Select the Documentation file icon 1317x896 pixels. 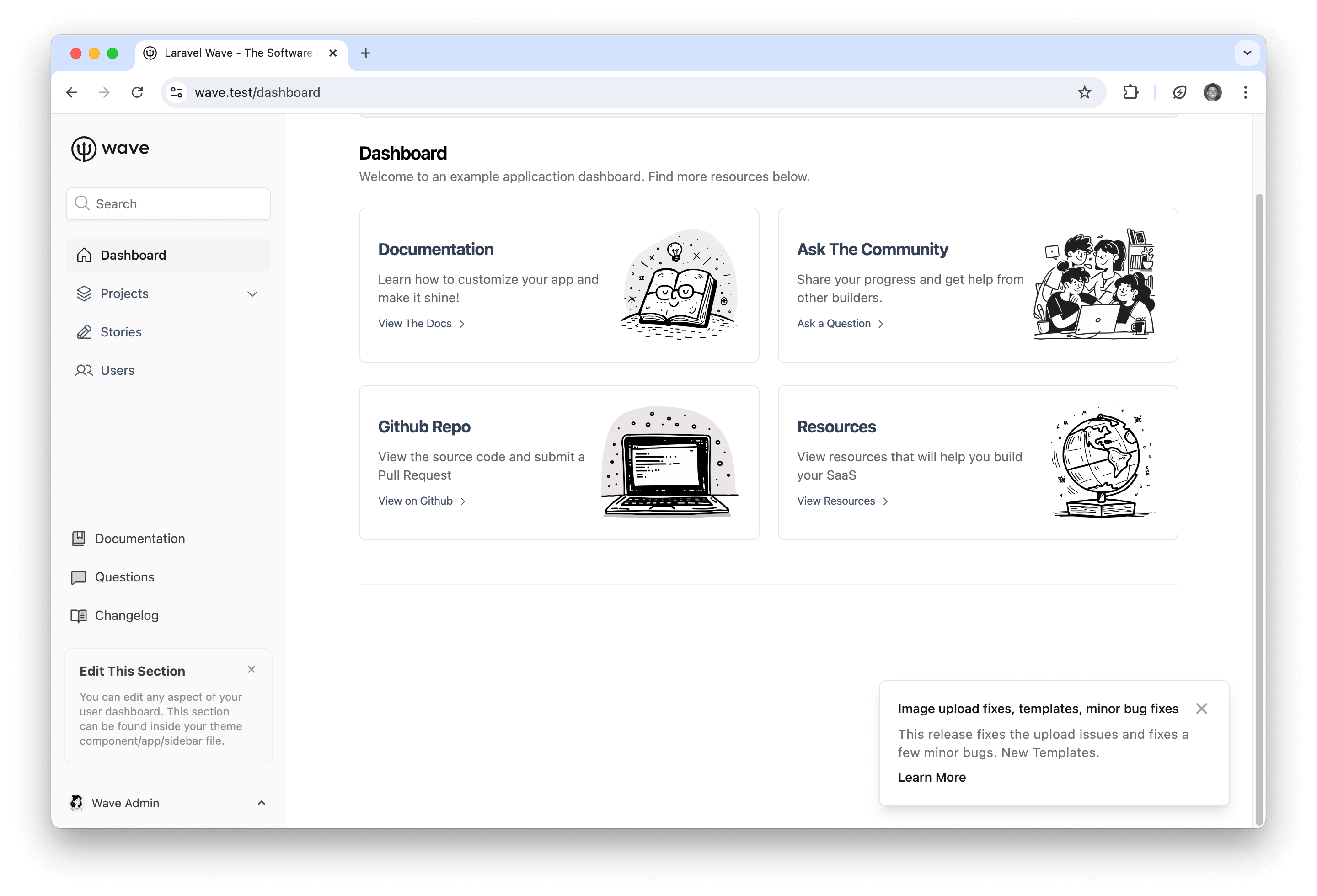click(79, 538)
